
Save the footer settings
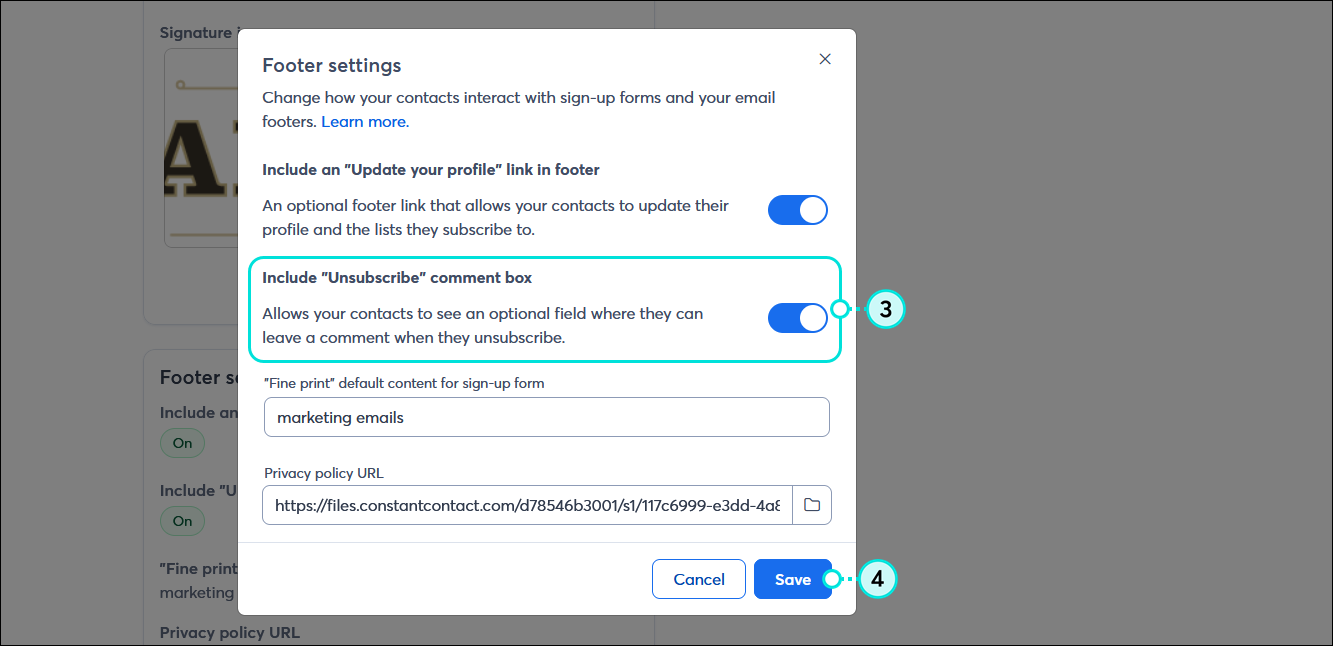click(x=792, y=579)
